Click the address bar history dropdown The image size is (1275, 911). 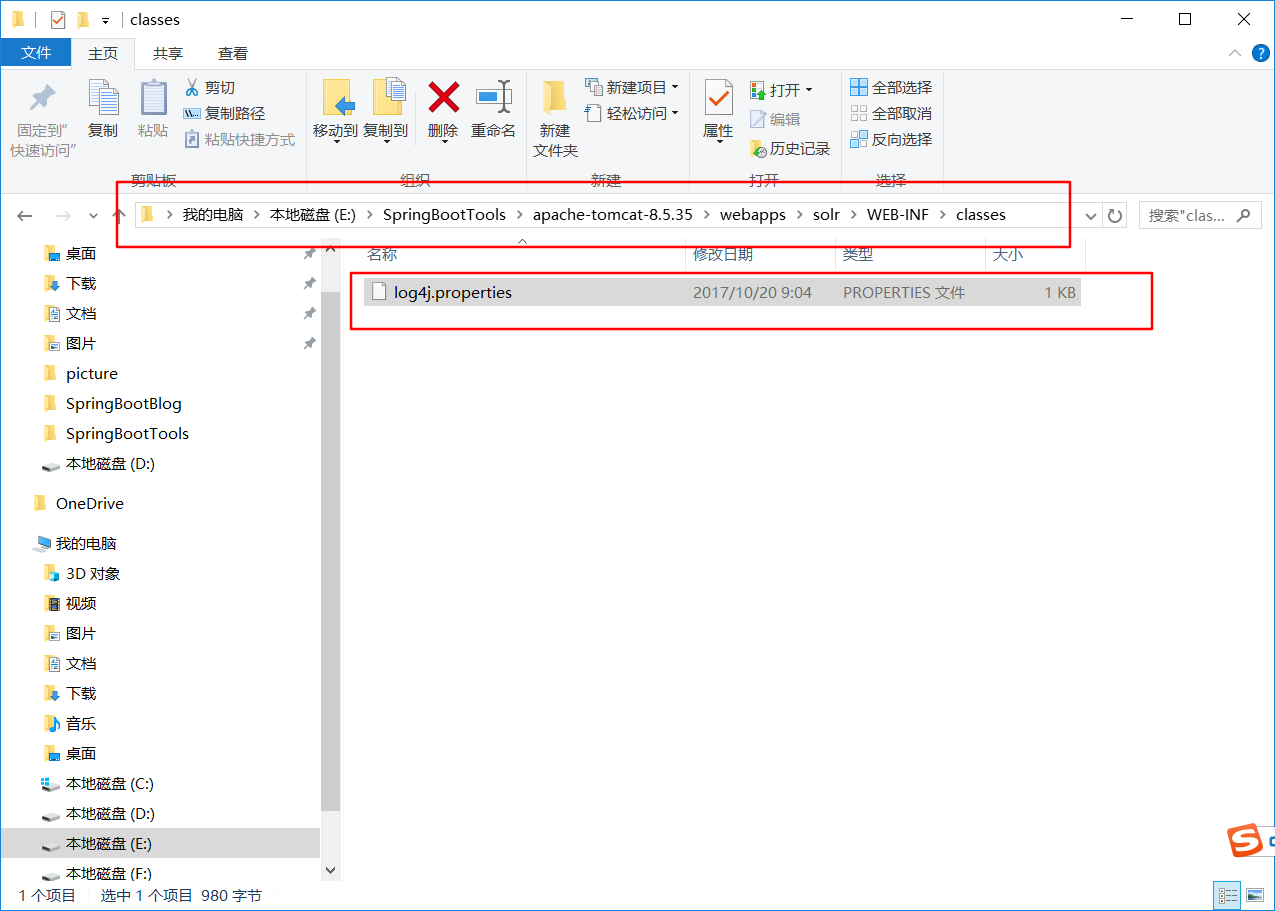coord(1089,215)
